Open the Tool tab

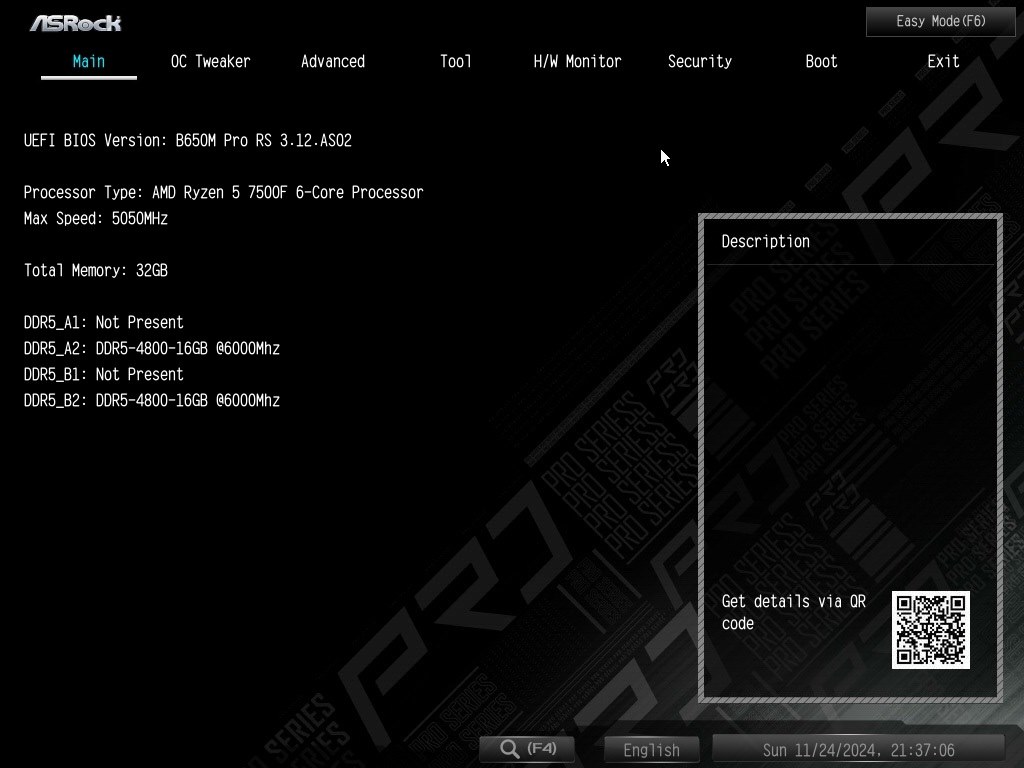click(455, 62)
